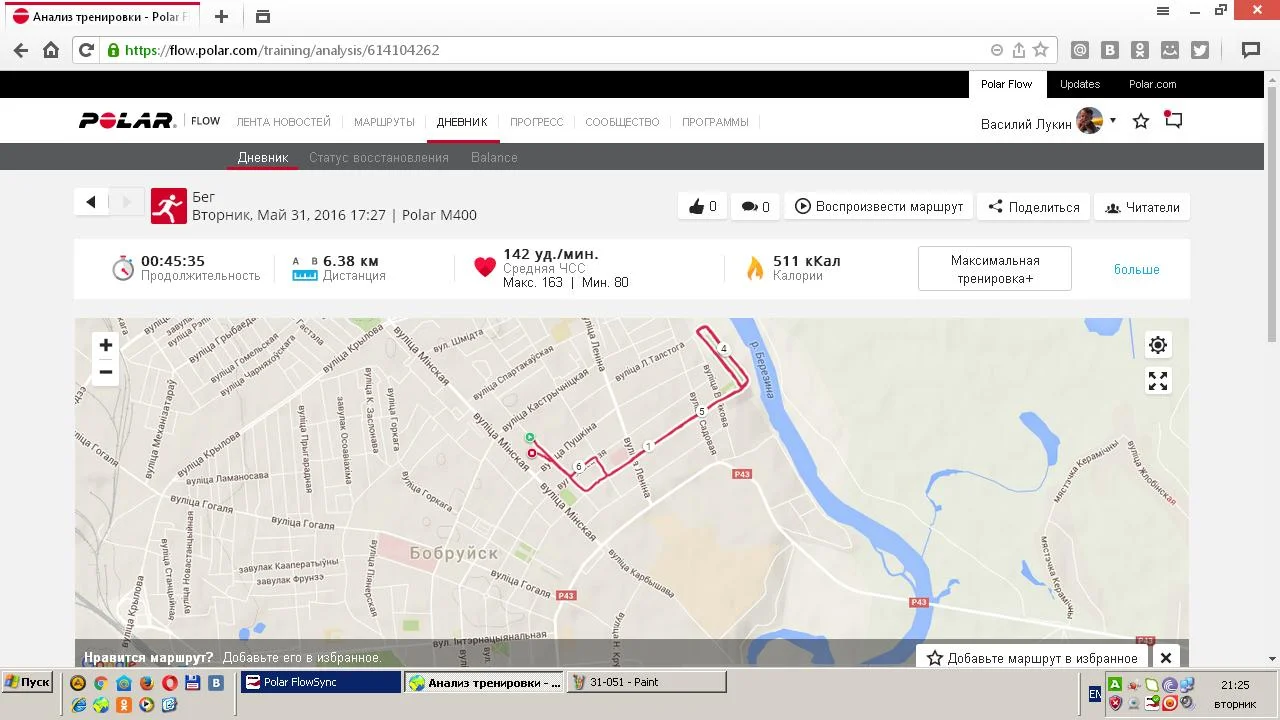Open the browser home page icon
The height and width of the screenshot is (720, 1280).
coord(51,50)
